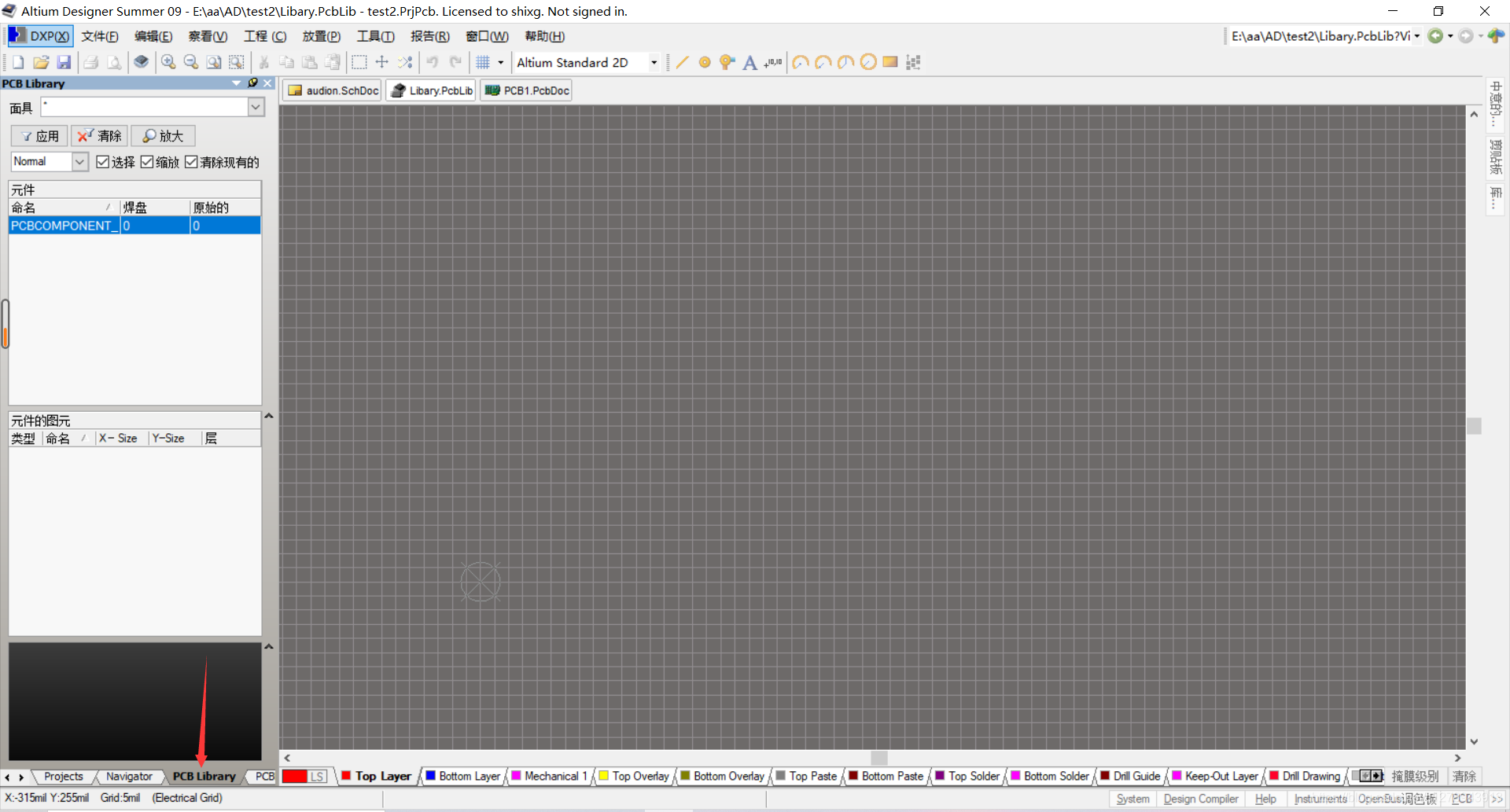Select the Place Fill rectangle tool
1510x812 pixels.
[x=890, y=63]
